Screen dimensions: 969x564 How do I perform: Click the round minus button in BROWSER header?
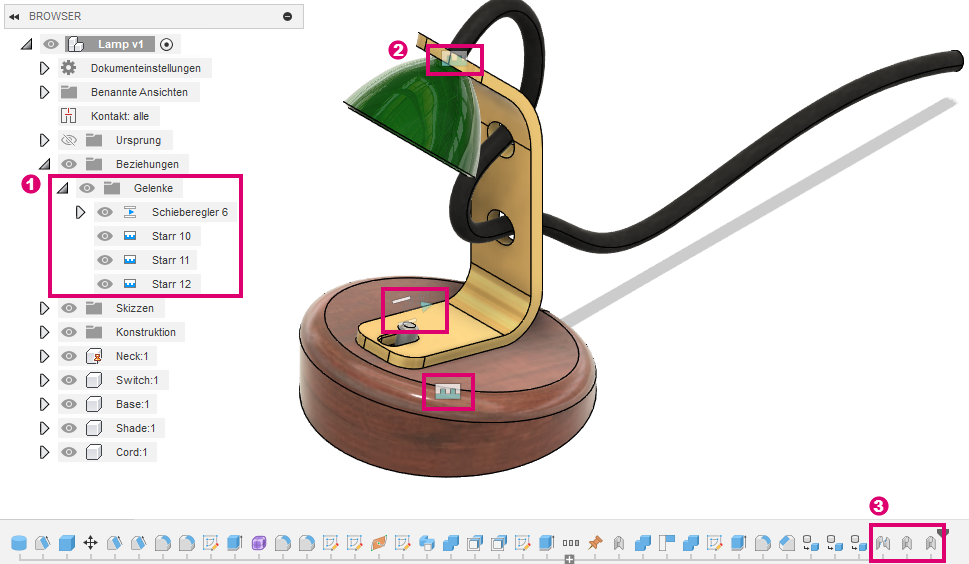pos(287,17)
